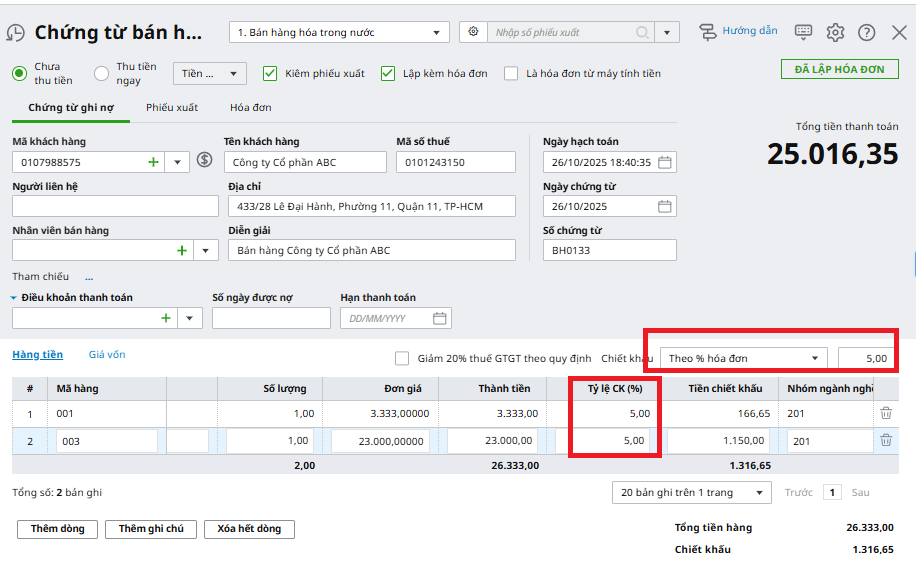Uncheck Kiêm phiếu xuất checkbox

click(269, 73)
